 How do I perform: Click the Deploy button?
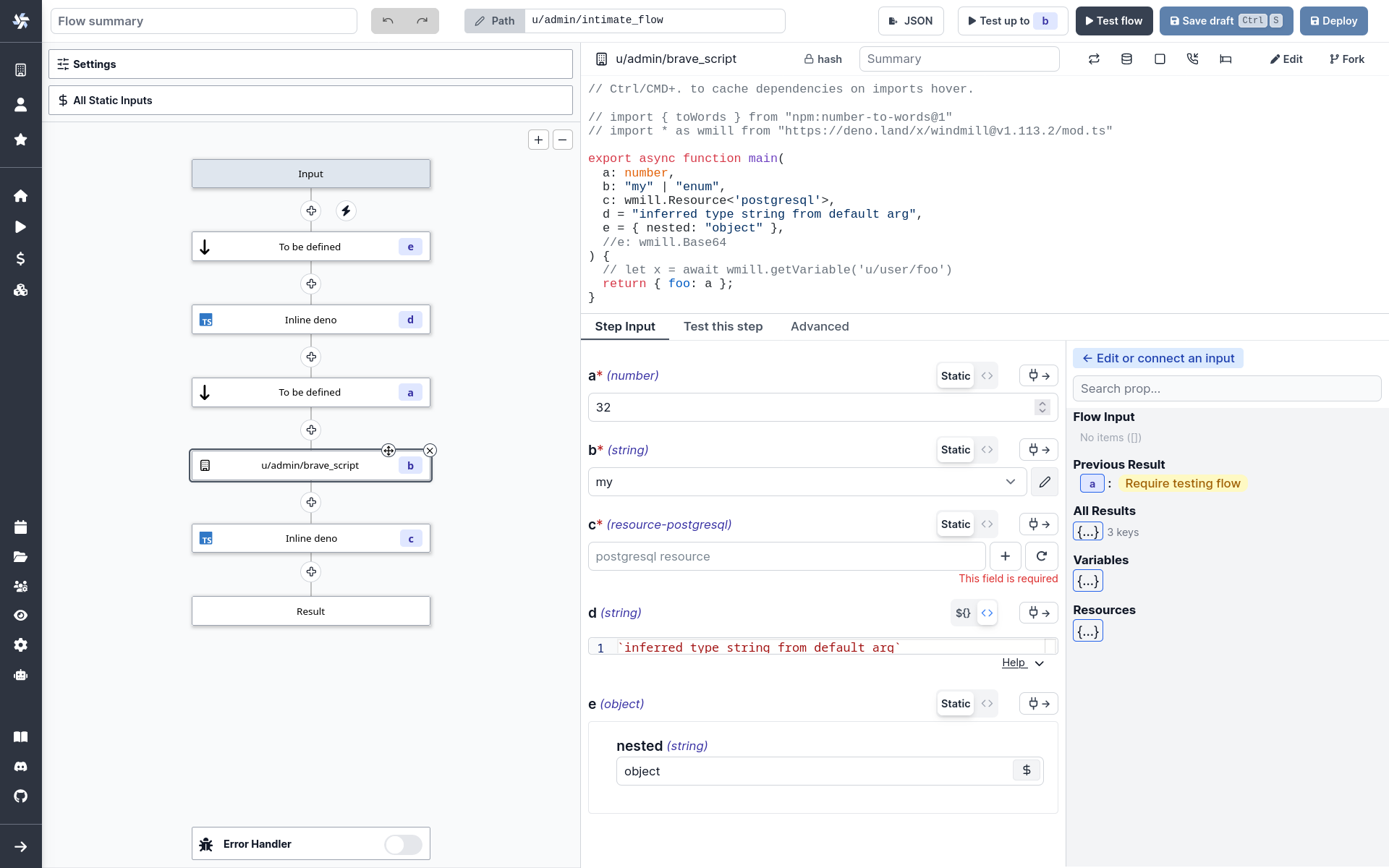pyautogui.click(x=1333, y=20)
